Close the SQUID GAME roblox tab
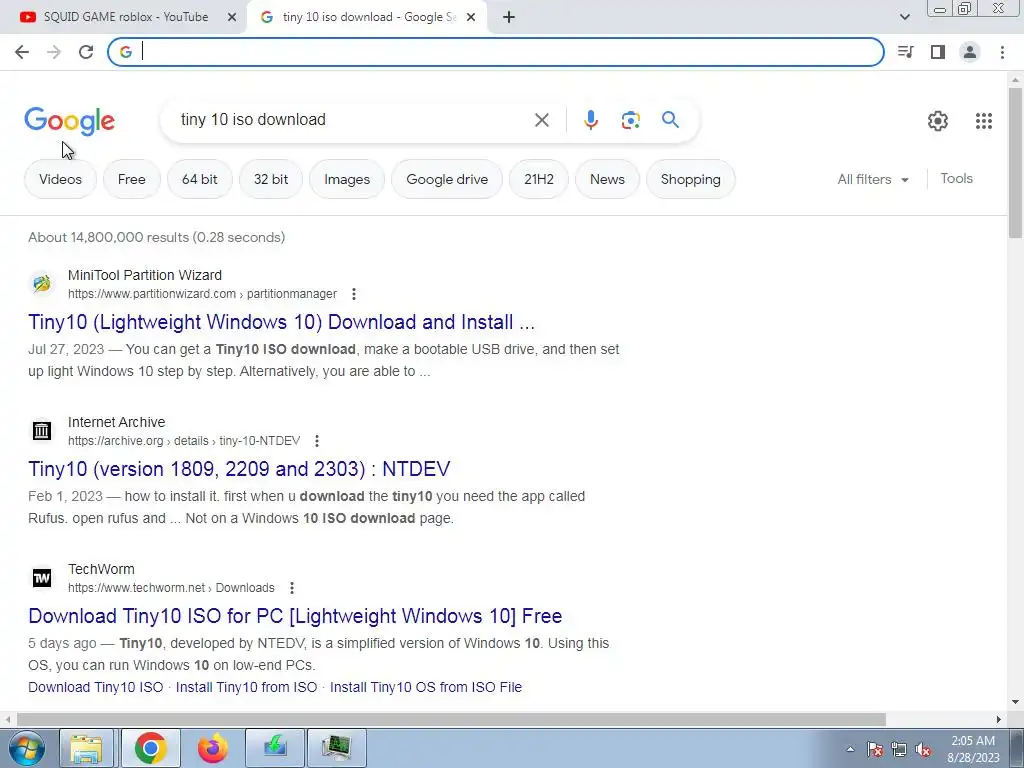The height and width of the screenshot is (768, 1024). [x=232, y=18]
